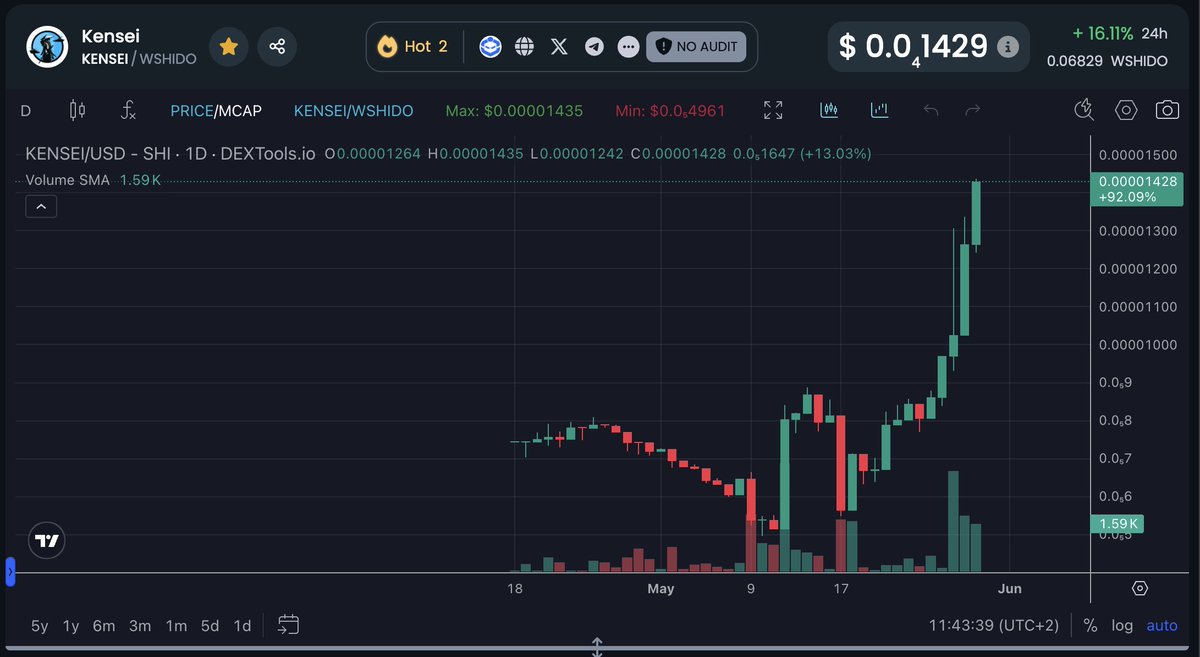Viewport: 1200px width, 657px height.
Task: Collapse the Volume SMA legend panel
Action: pyautogui.click(x=41, y=206)
